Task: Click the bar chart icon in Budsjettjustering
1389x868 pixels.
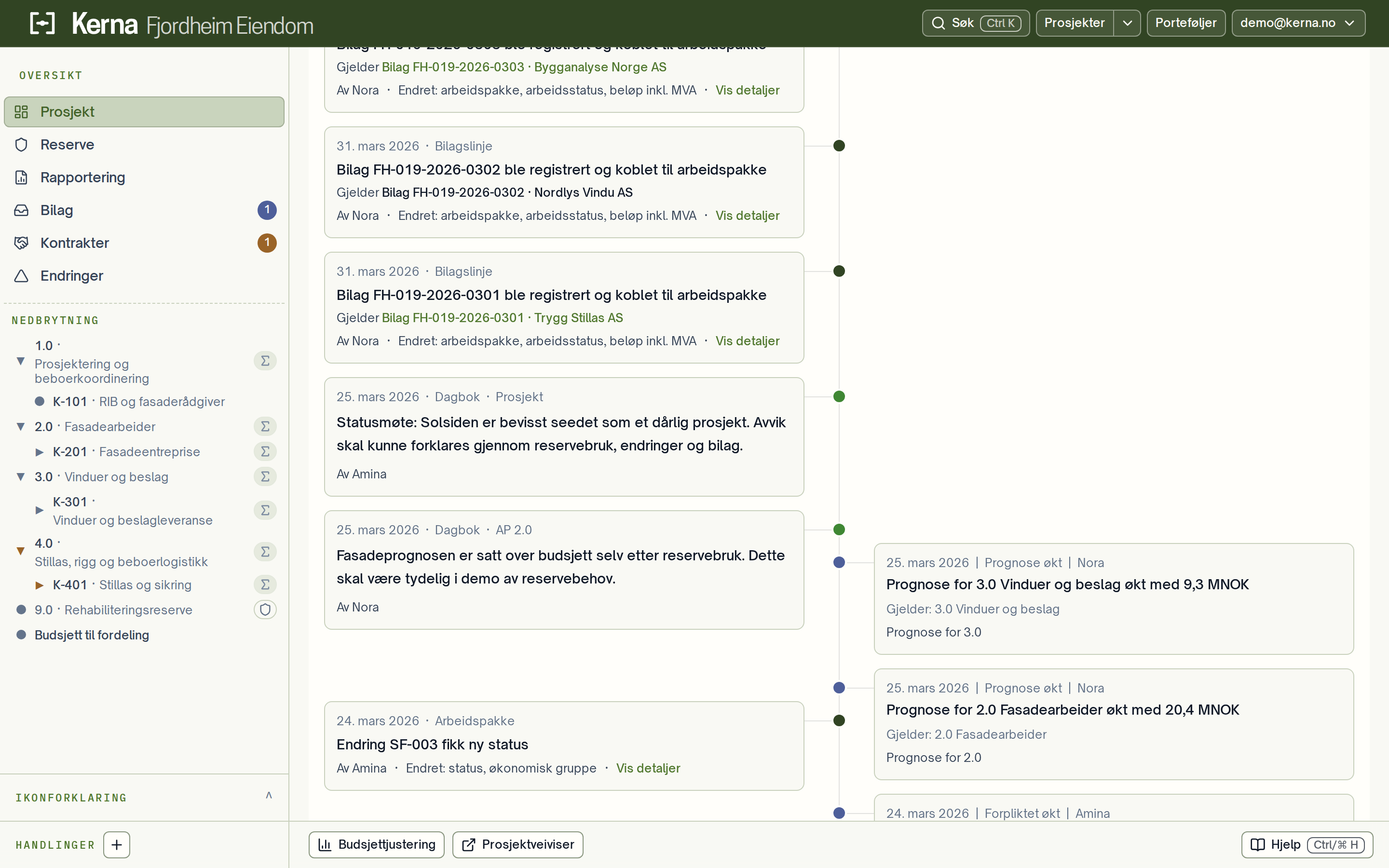Action: click(325, 844)
